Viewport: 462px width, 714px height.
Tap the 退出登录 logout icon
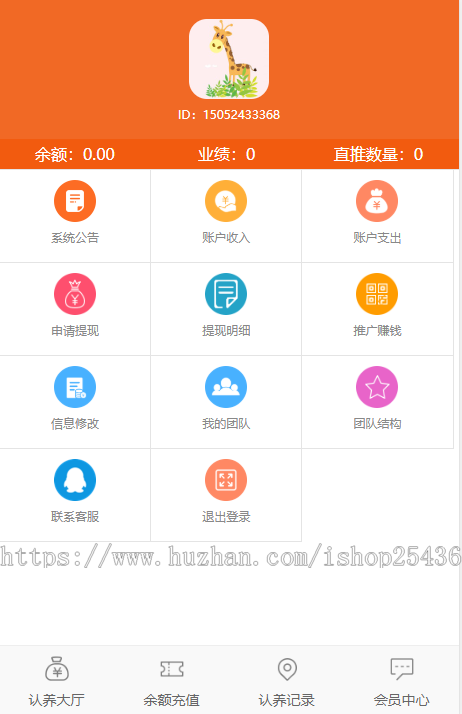(226, 480)
